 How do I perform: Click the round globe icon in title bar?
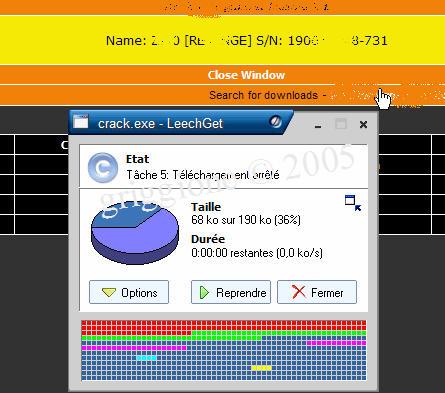[x=275, y=122]
